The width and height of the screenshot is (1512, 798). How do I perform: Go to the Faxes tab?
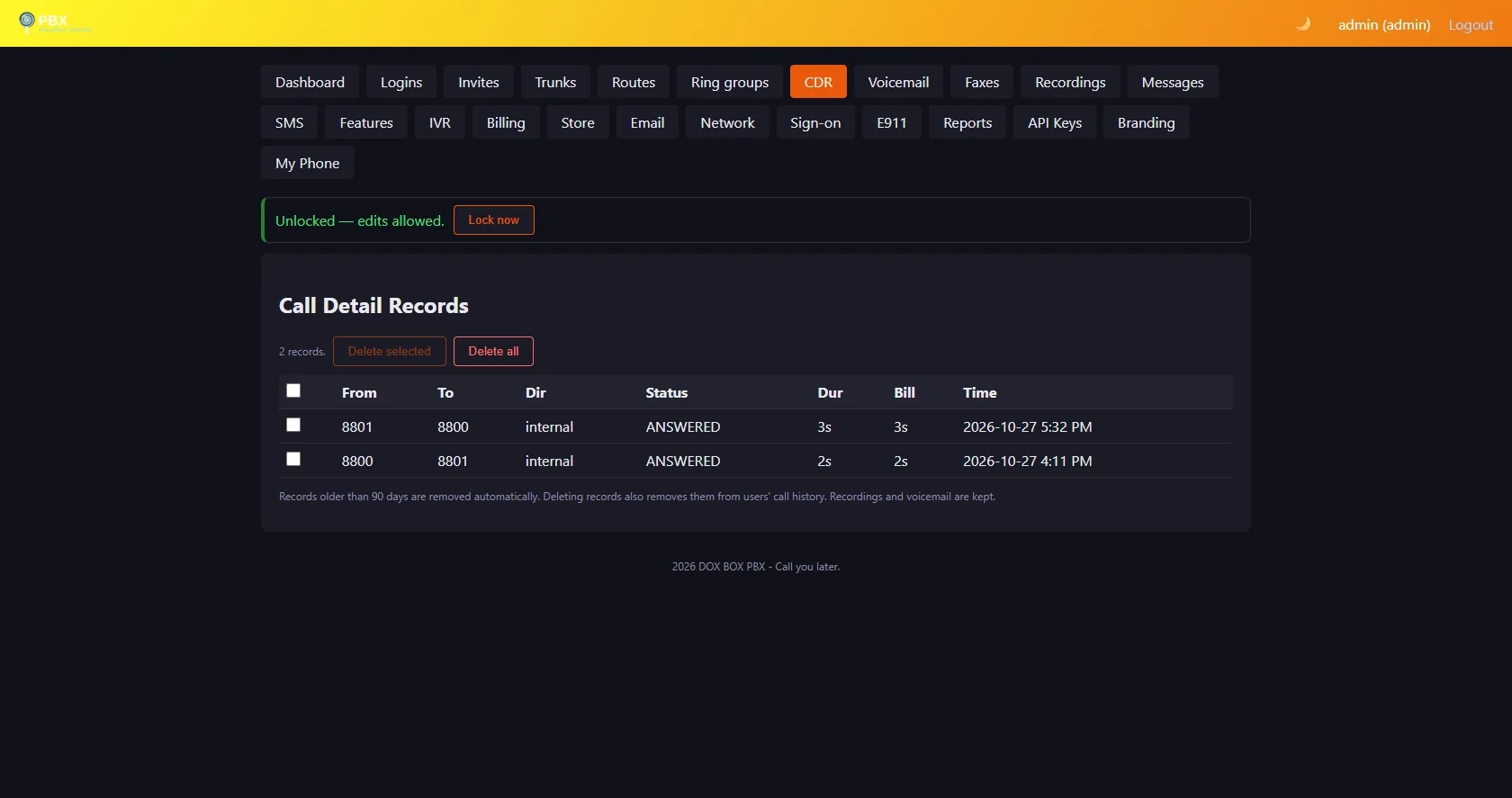(982, 82)
